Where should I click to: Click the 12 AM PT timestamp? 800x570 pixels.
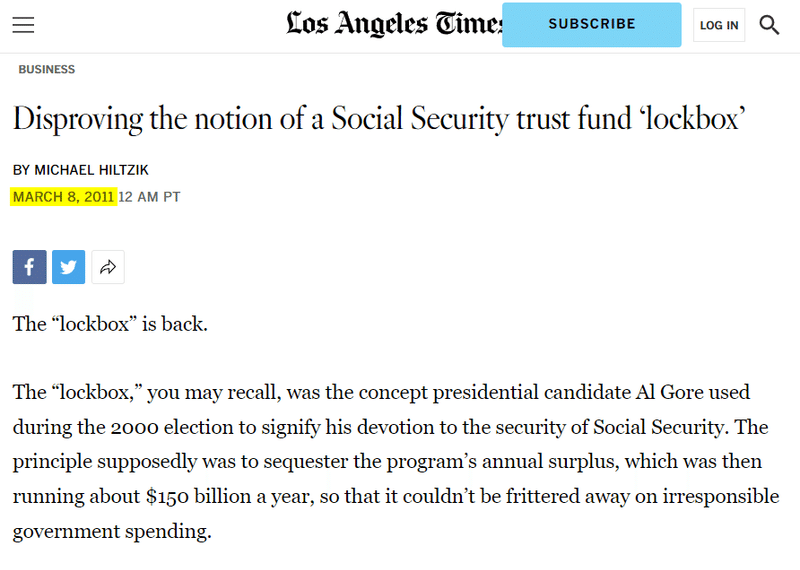click(149, 197)
